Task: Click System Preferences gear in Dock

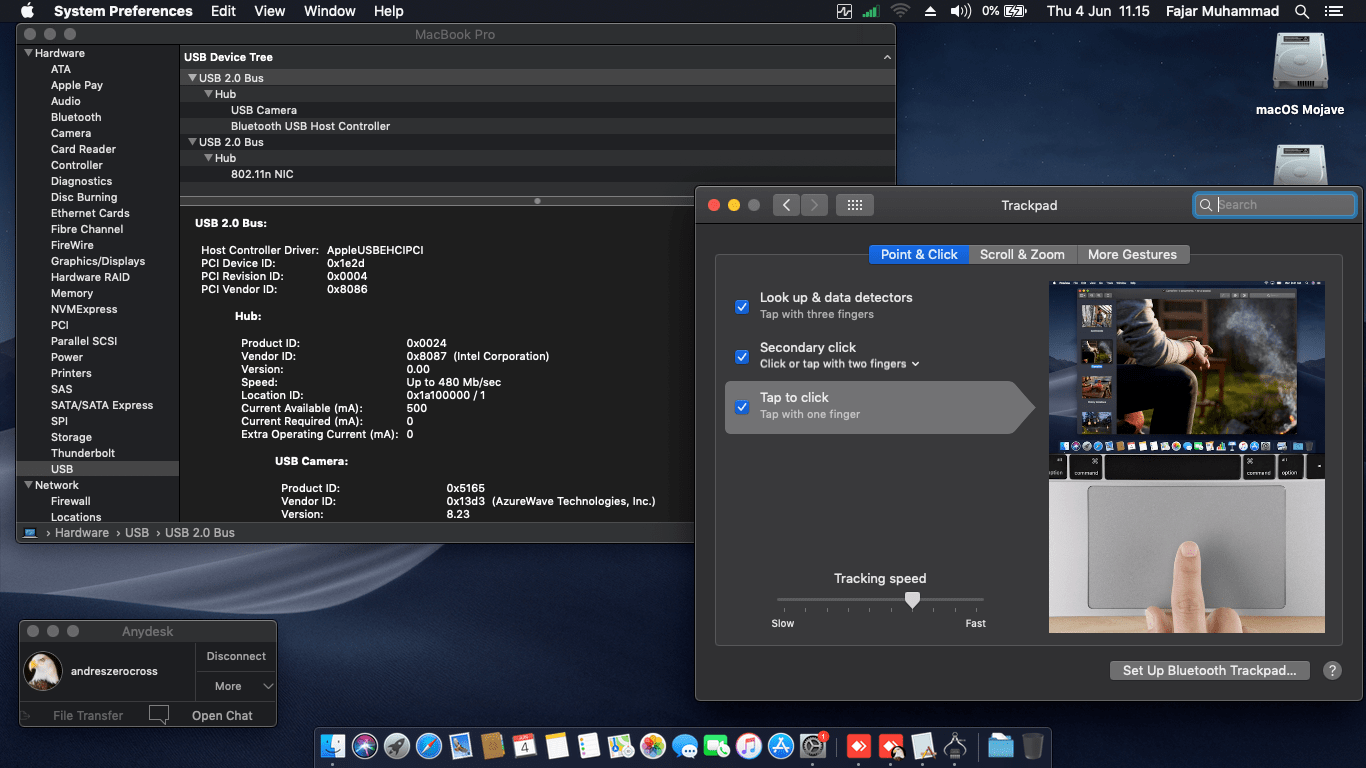Action: click(813, 746)
